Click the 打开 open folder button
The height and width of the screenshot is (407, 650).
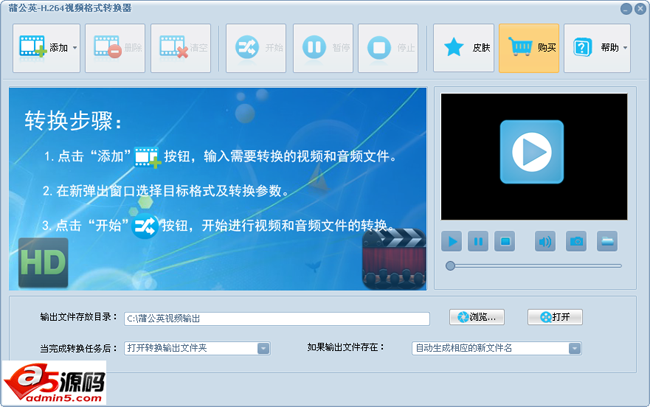click(x=554, y=317)
